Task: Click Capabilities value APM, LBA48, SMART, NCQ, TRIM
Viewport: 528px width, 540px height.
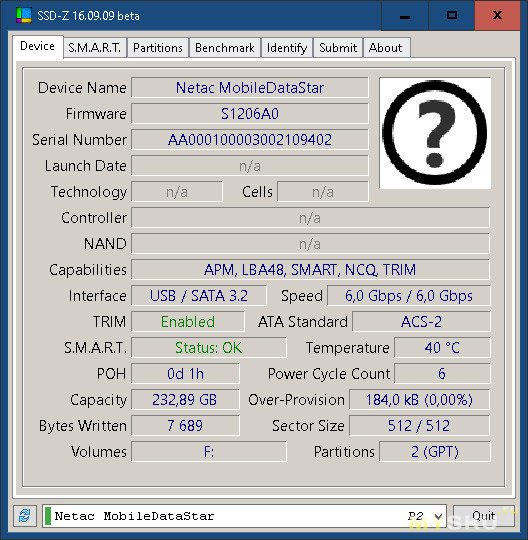Action: (x=310, y=270)
